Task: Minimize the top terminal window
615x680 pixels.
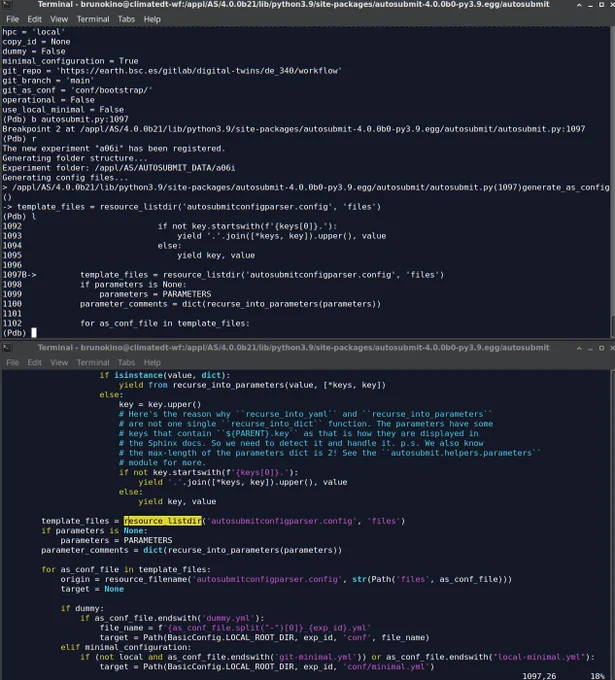Action: [x=590, y=6]
